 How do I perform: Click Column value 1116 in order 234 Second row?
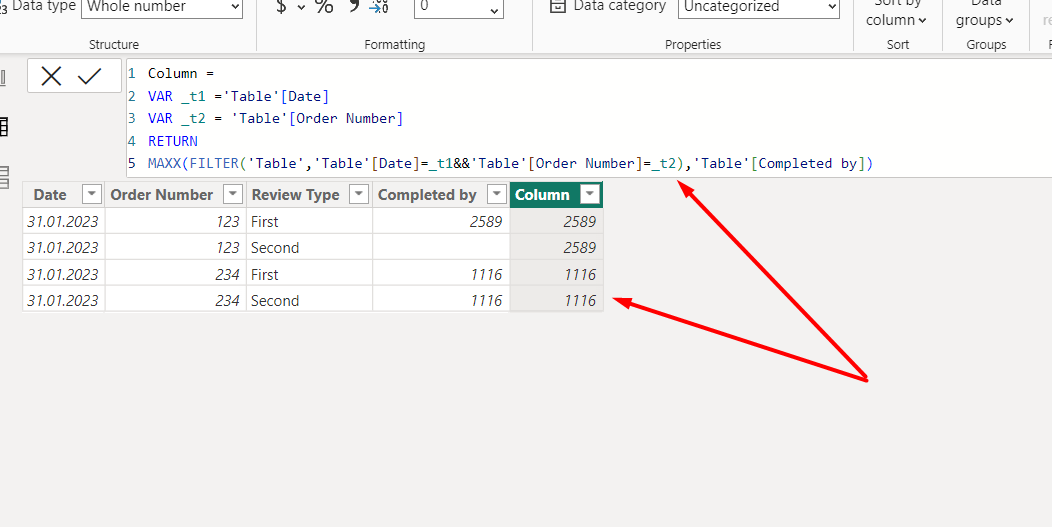[x=557, y=300]
